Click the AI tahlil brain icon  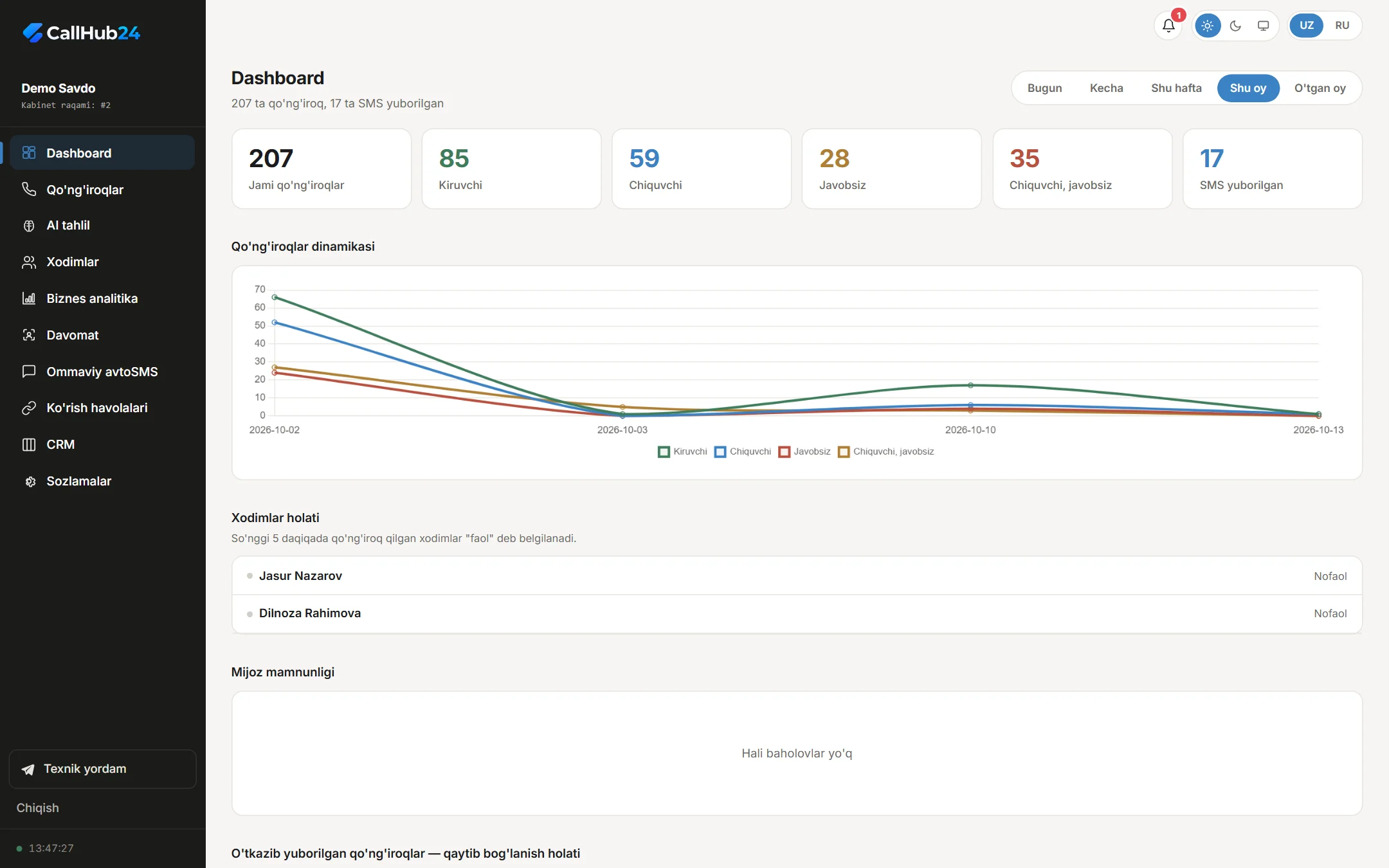coord(29,226)
